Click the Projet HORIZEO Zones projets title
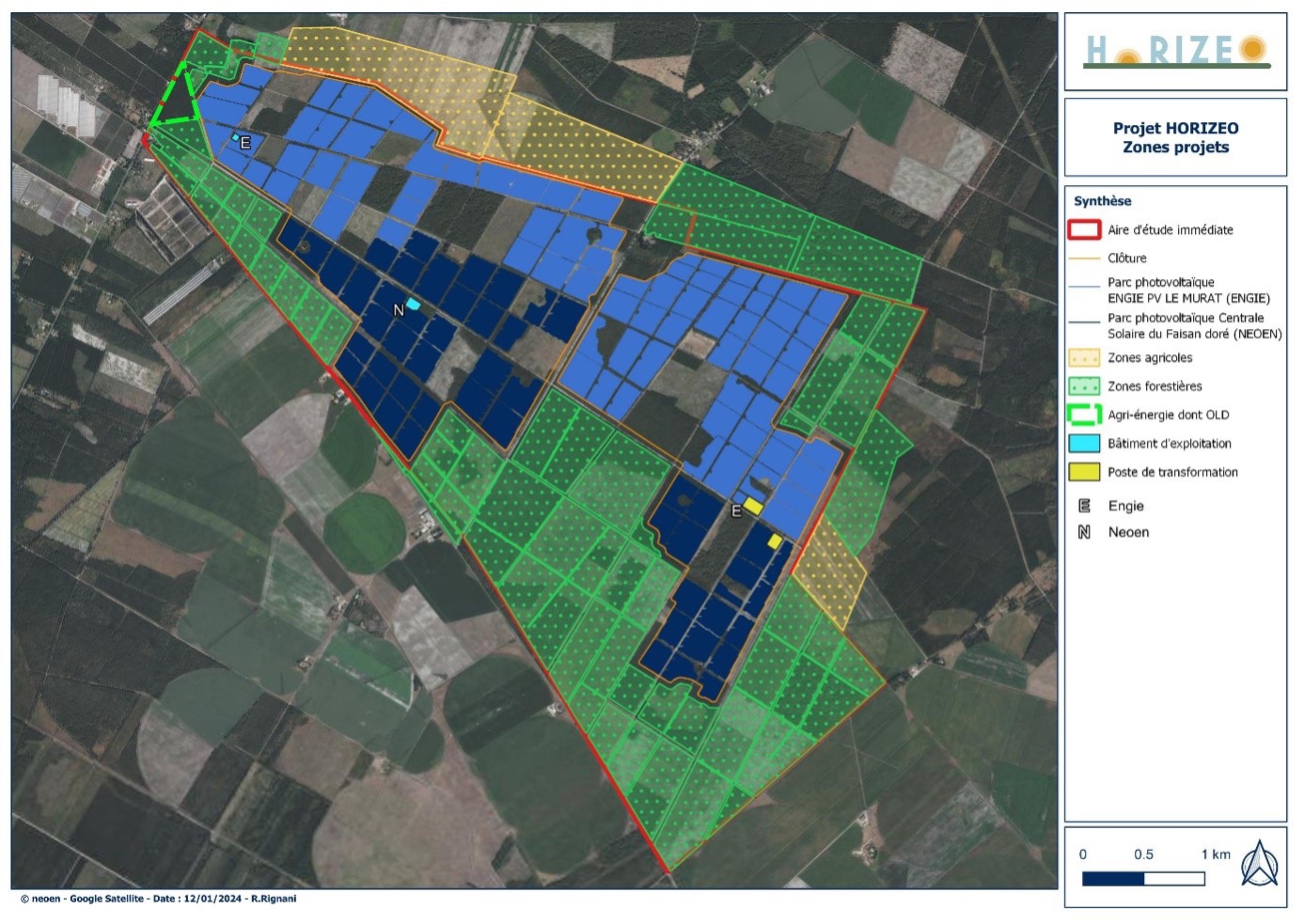The height and width of the screenshot is (924, 1304). click(x=1175, y=137)
